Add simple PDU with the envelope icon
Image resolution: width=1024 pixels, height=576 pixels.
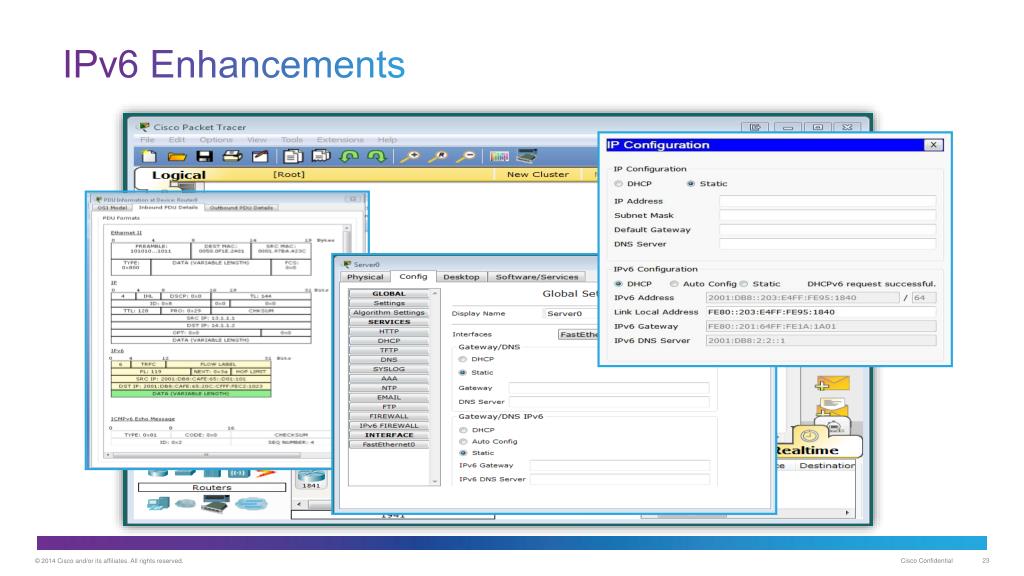click(x=832, y=383)
